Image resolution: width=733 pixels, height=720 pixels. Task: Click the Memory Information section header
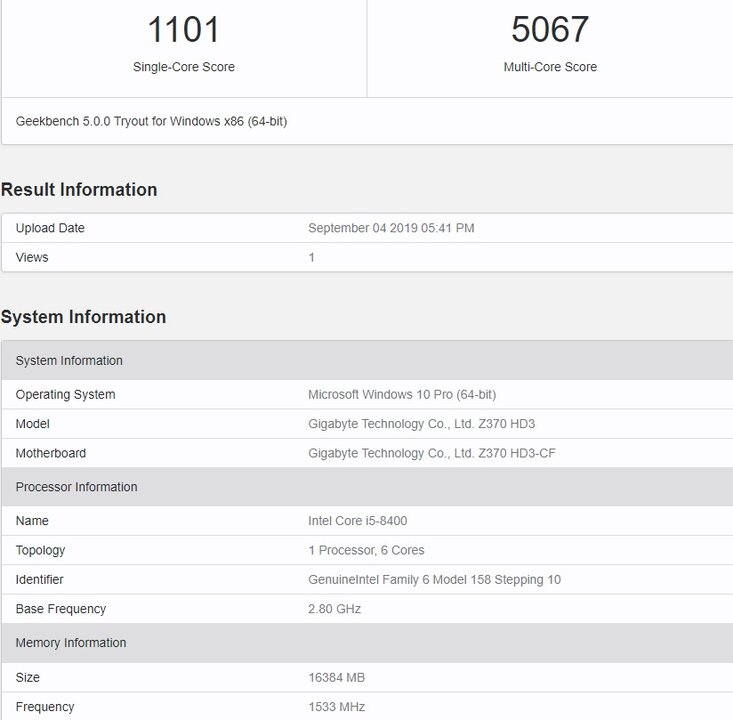click(366, 643)
